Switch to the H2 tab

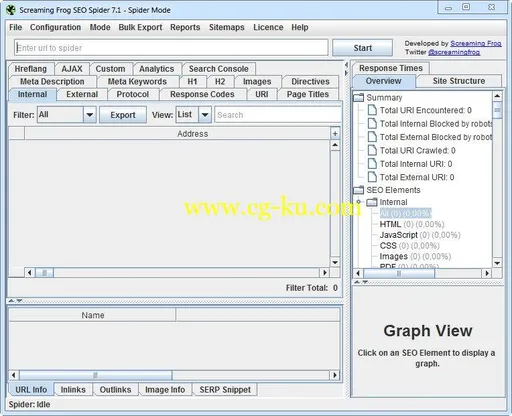[220, 81]
